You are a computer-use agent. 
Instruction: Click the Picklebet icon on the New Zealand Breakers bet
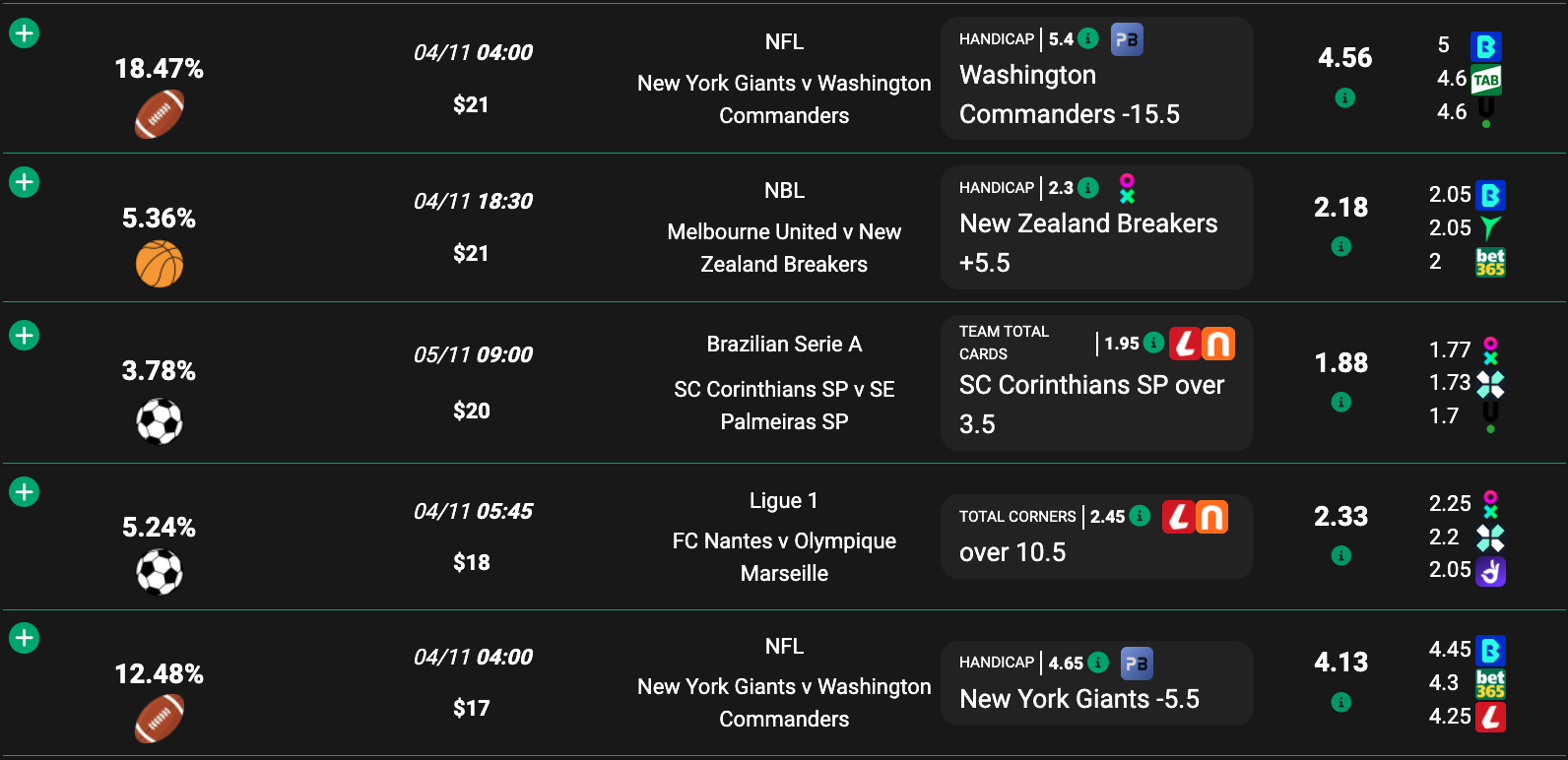pos(1126,187)
